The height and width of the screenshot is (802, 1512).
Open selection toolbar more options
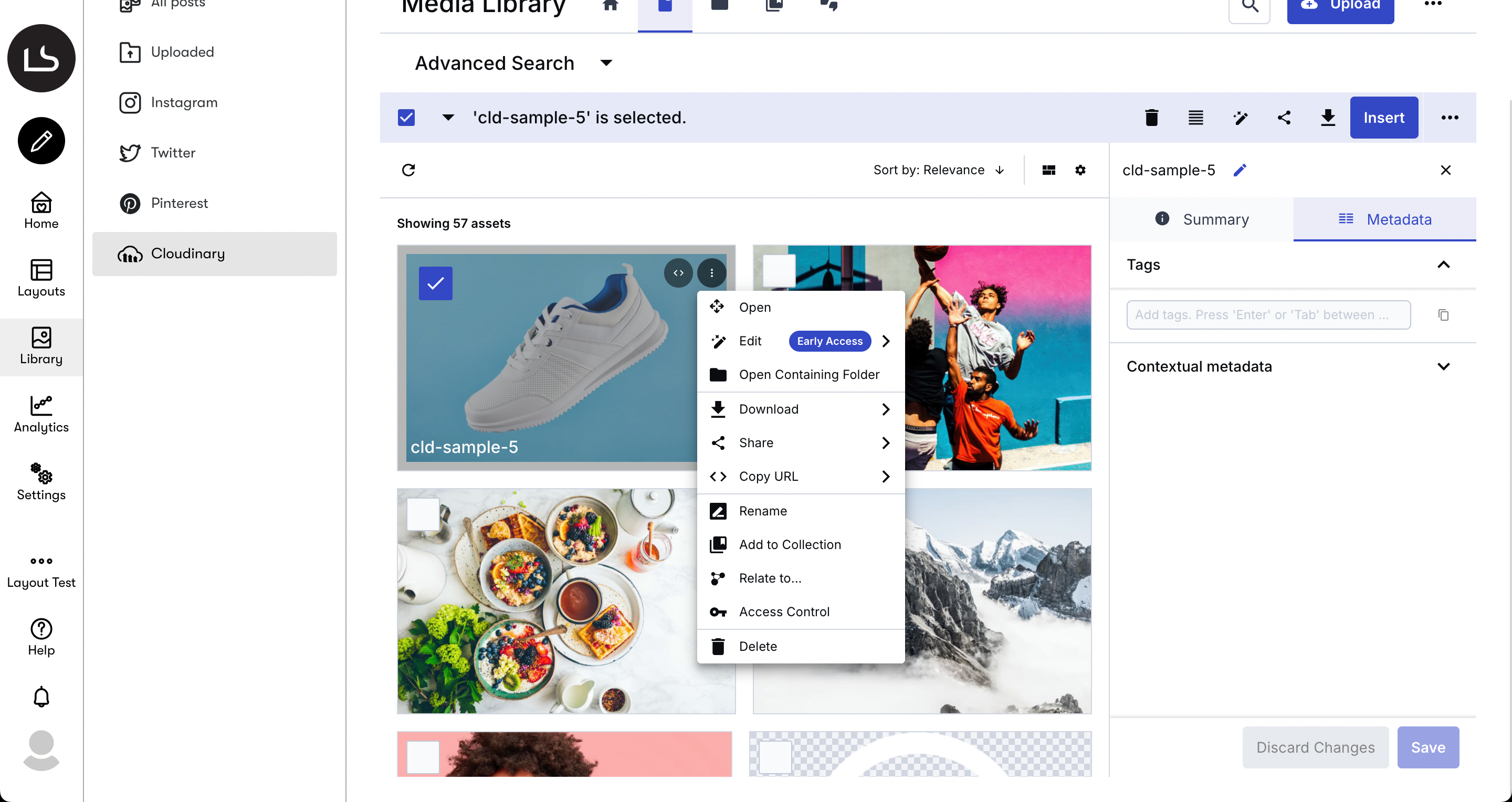1450,118
